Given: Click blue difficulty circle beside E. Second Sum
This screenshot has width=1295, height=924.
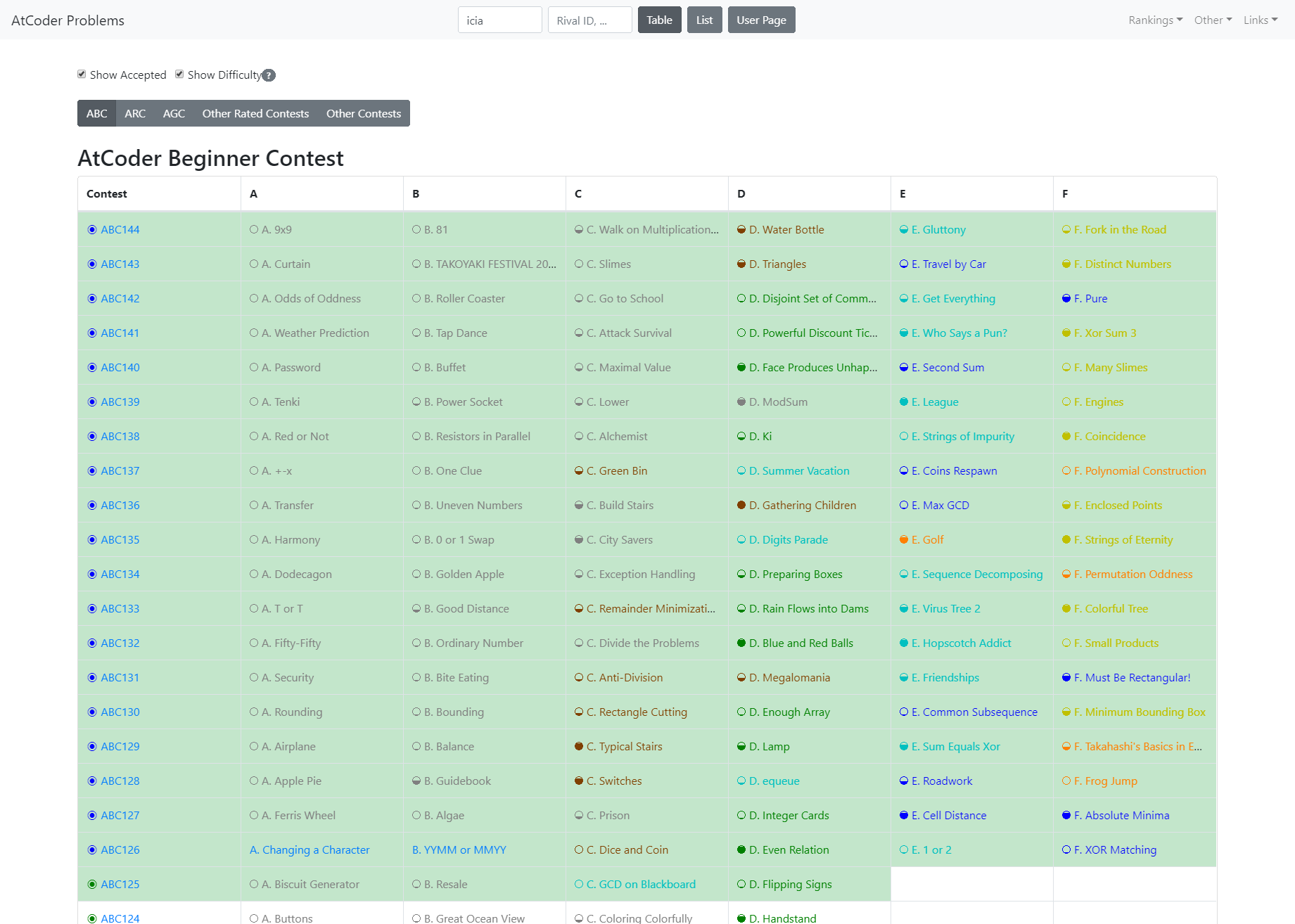Looking at the screenshot, I should pyautogui.click(x=904, y=368).
